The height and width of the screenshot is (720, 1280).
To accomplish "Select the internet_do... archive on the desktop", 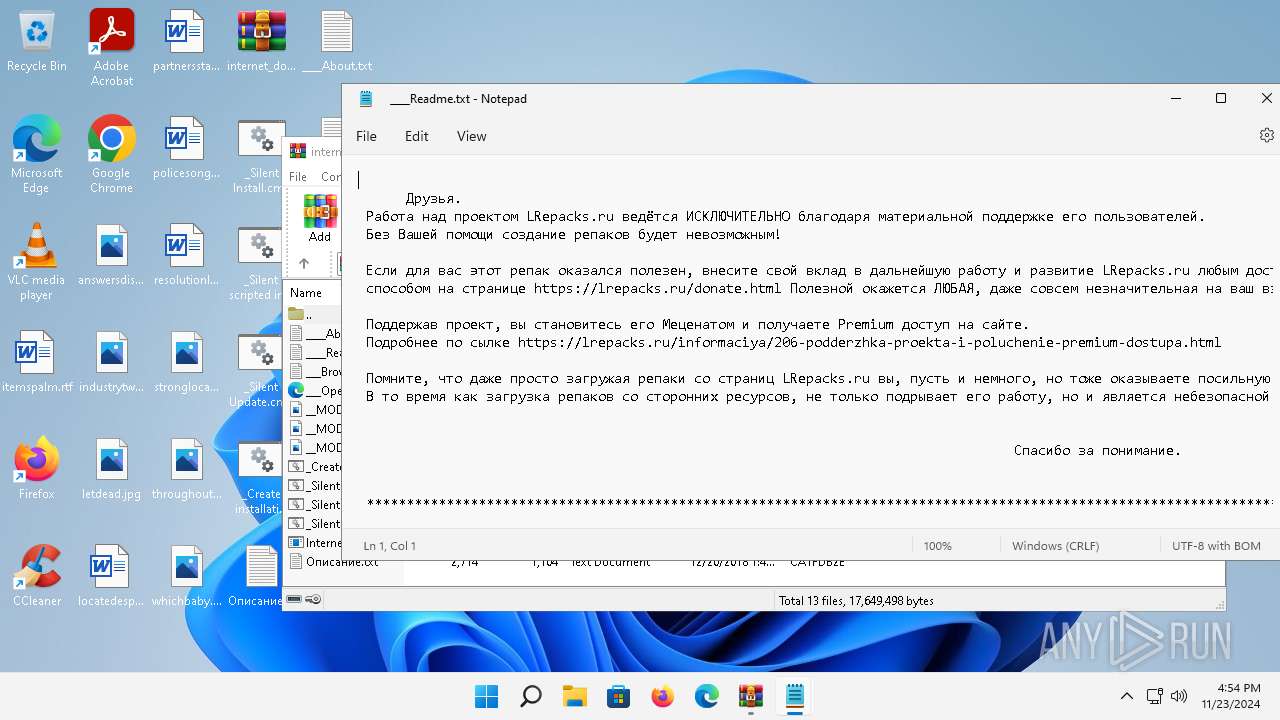I will [261, 41].
